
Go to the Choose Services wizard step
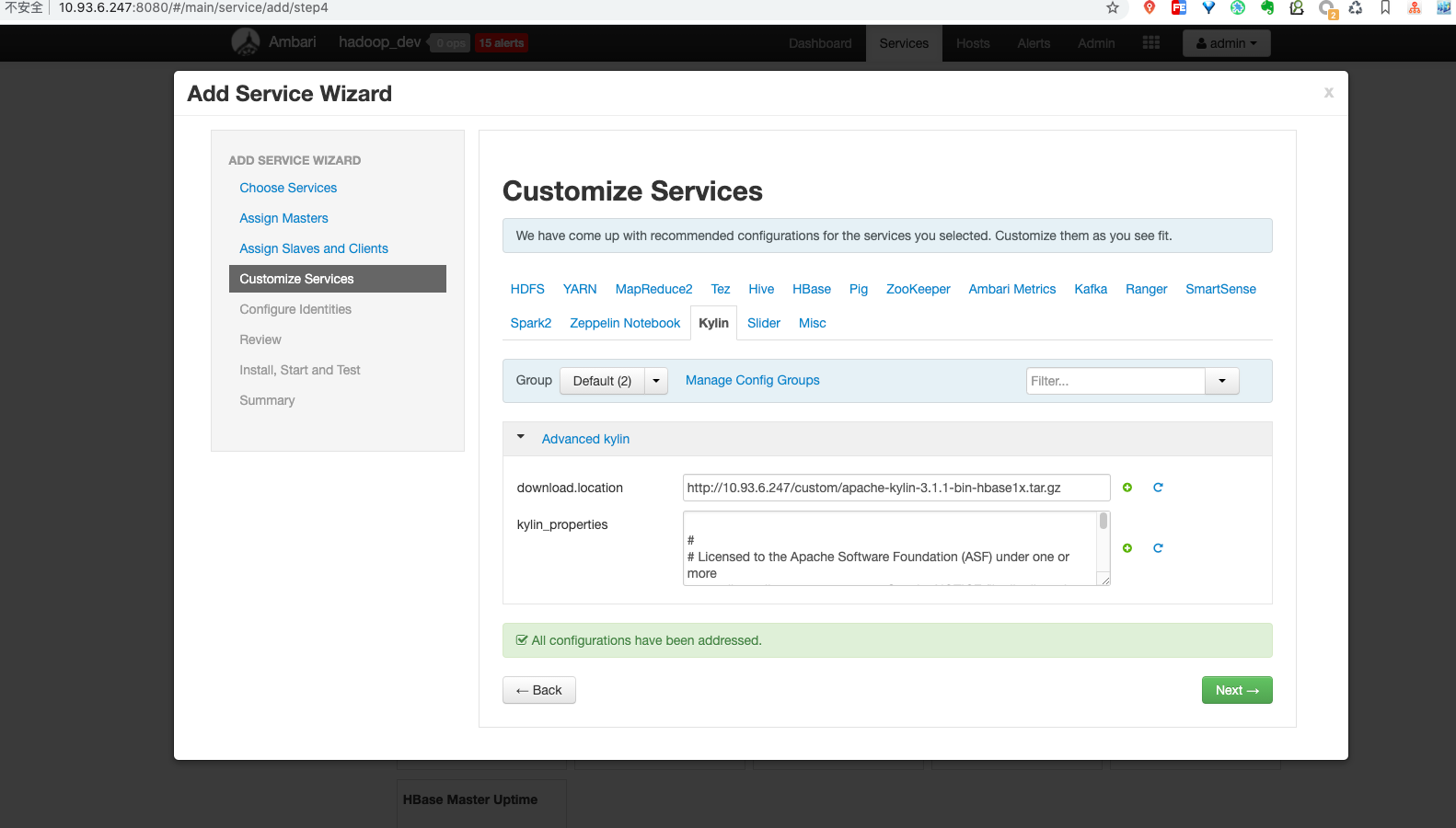(x=288, y=188)
